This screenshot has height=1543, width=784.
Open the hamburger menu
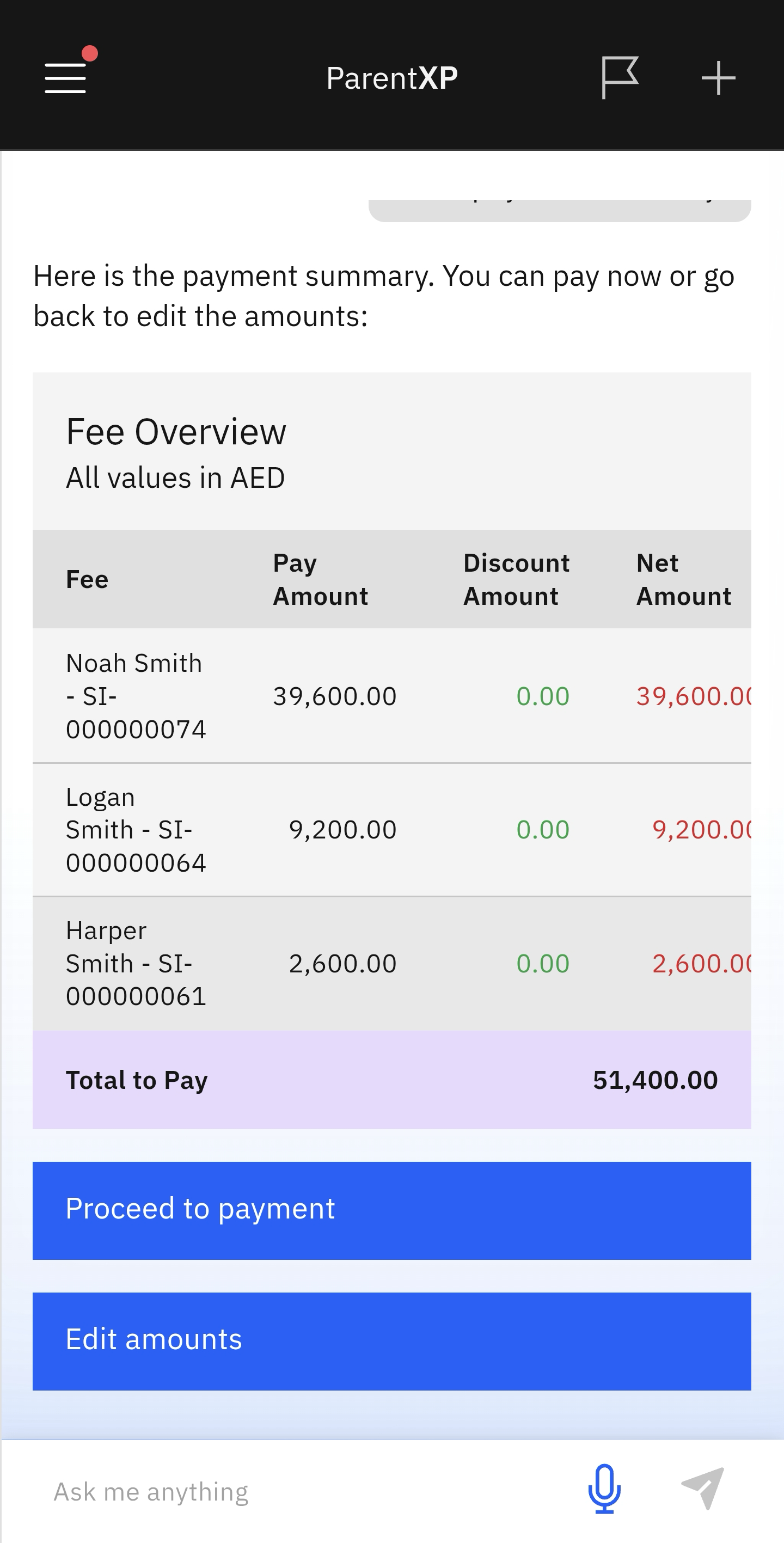click(65, 78)
